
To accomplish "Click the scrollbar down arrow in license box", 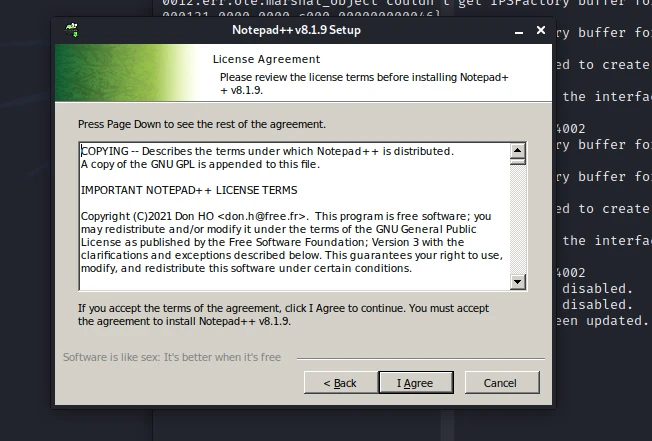I will point(518,282).
